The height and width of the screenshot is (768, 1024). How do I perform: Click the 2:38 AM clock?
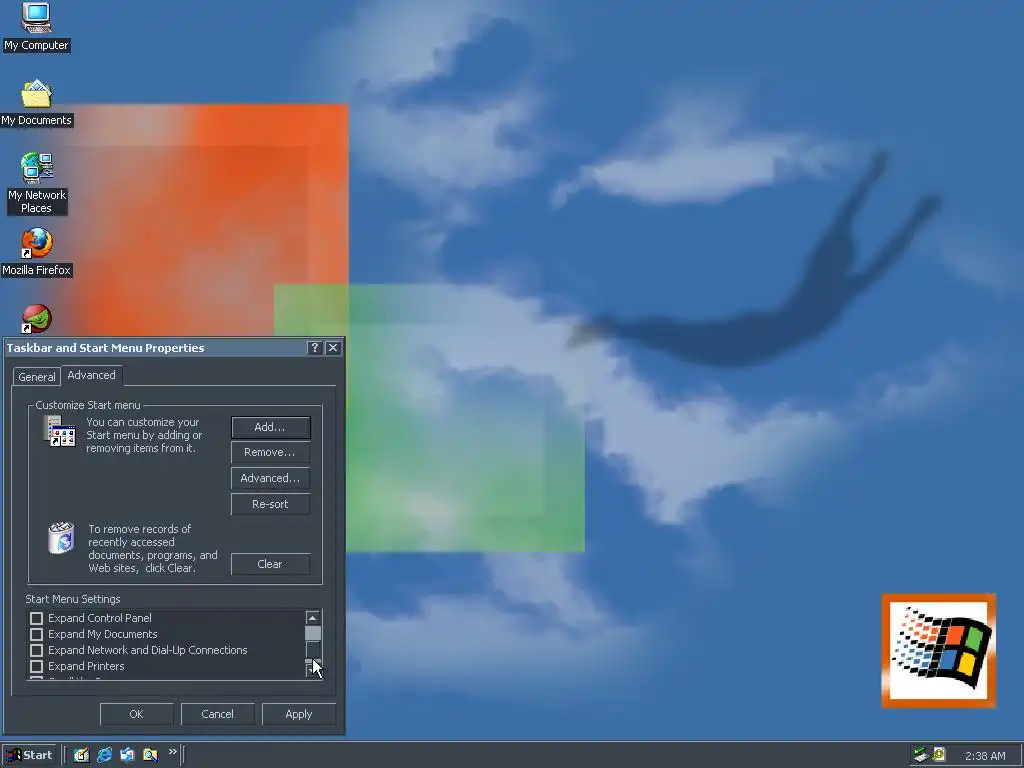(985, 756)
